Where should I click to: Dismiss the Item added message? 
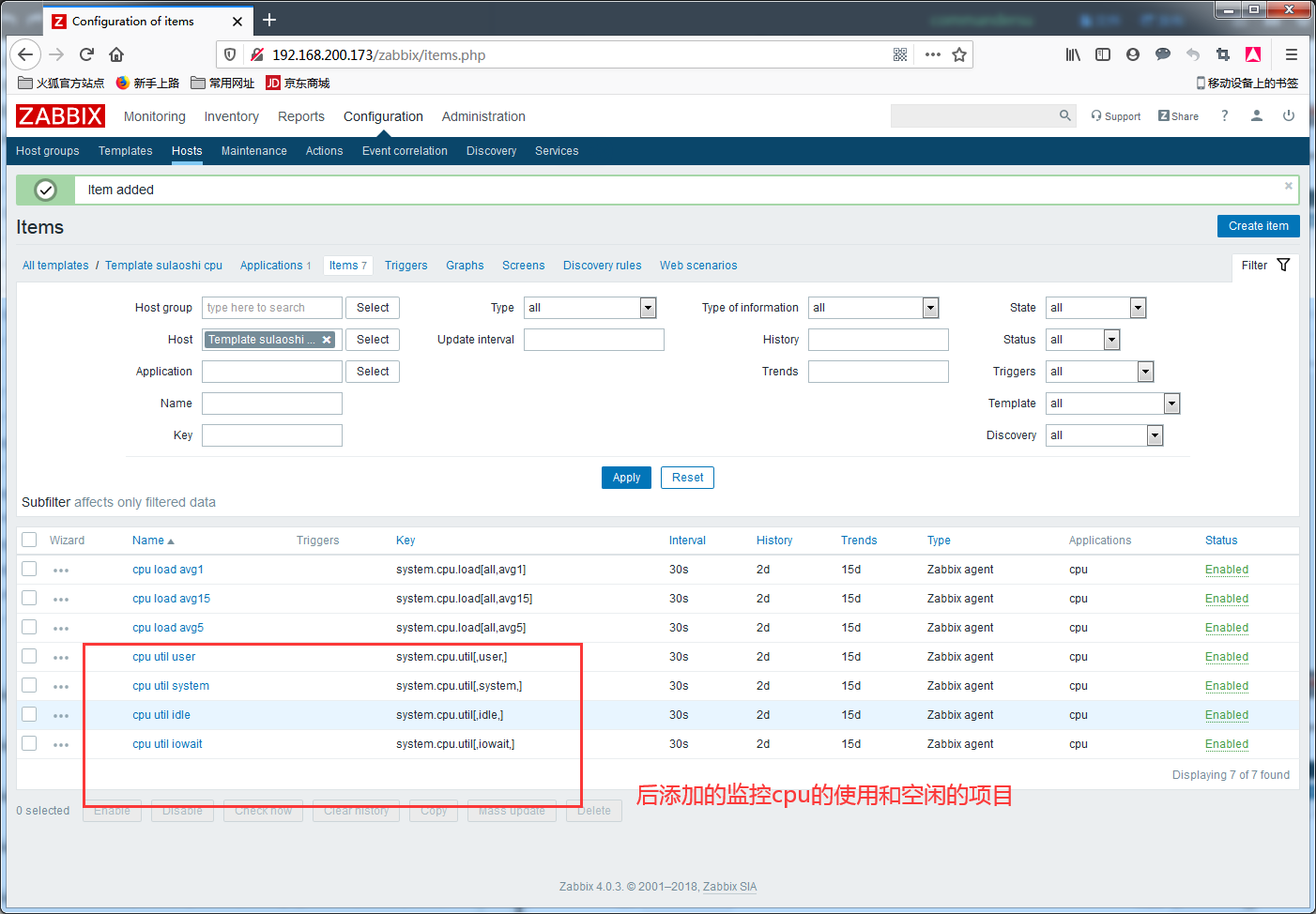tap(1289, 186)
